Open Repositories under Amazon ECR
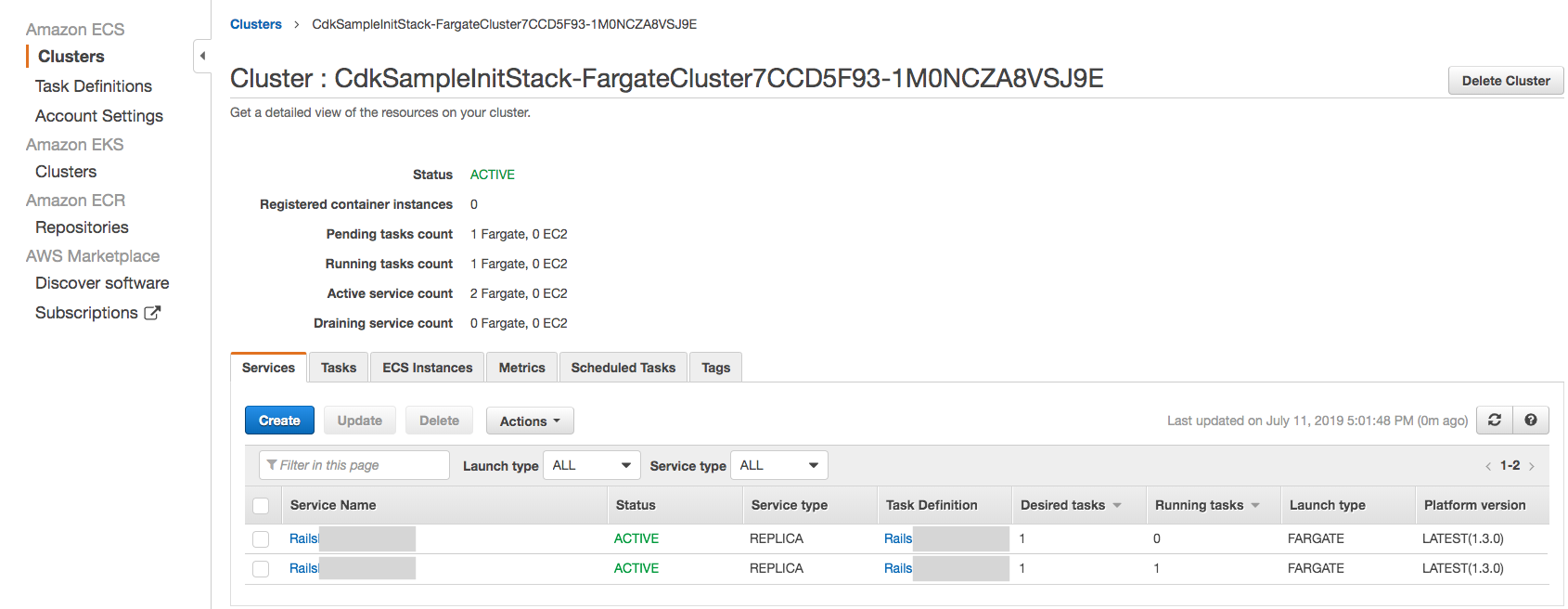Screen dimensions: 1568x609 tap(82, 227)
